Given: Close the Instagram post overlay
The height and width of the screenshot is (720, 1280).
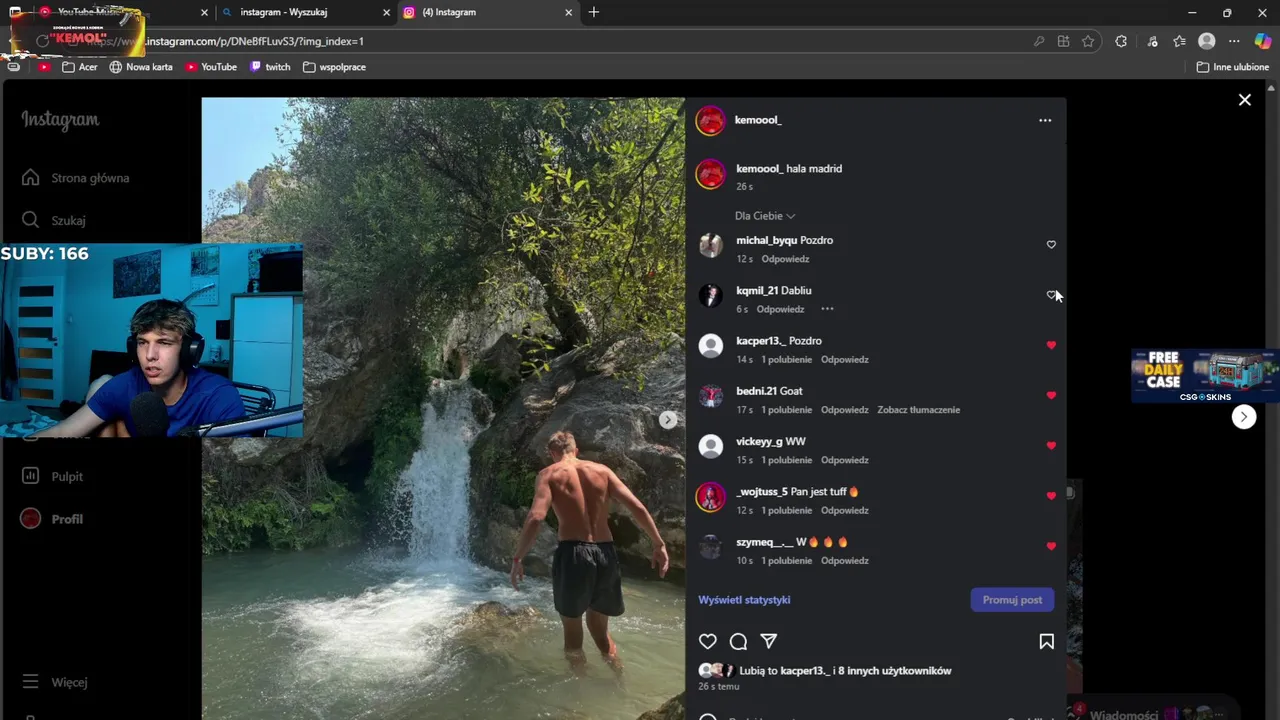Looking at the screenshot, I should point(1245,100).
